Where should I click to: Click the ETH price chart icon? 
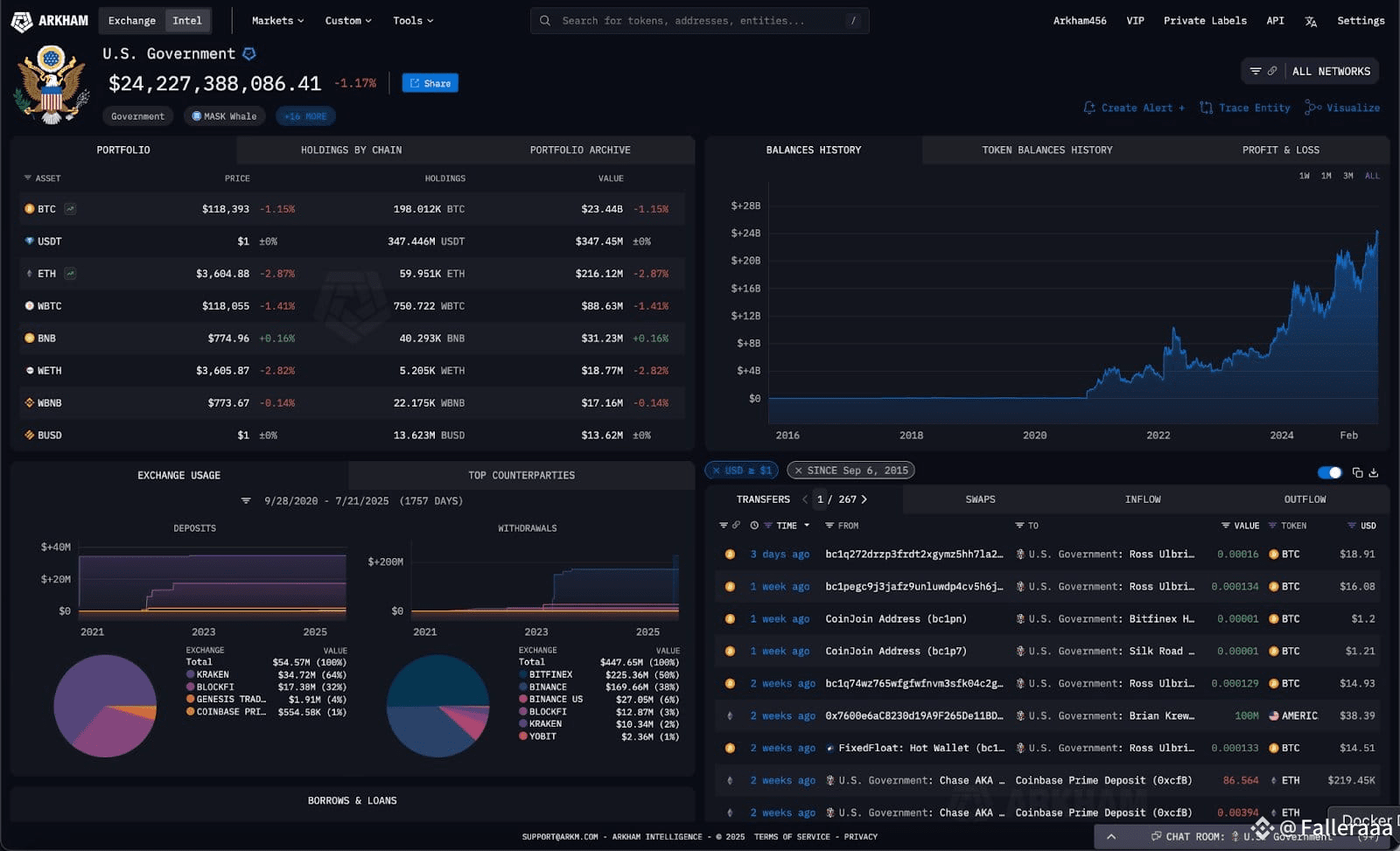coord(70,274)
